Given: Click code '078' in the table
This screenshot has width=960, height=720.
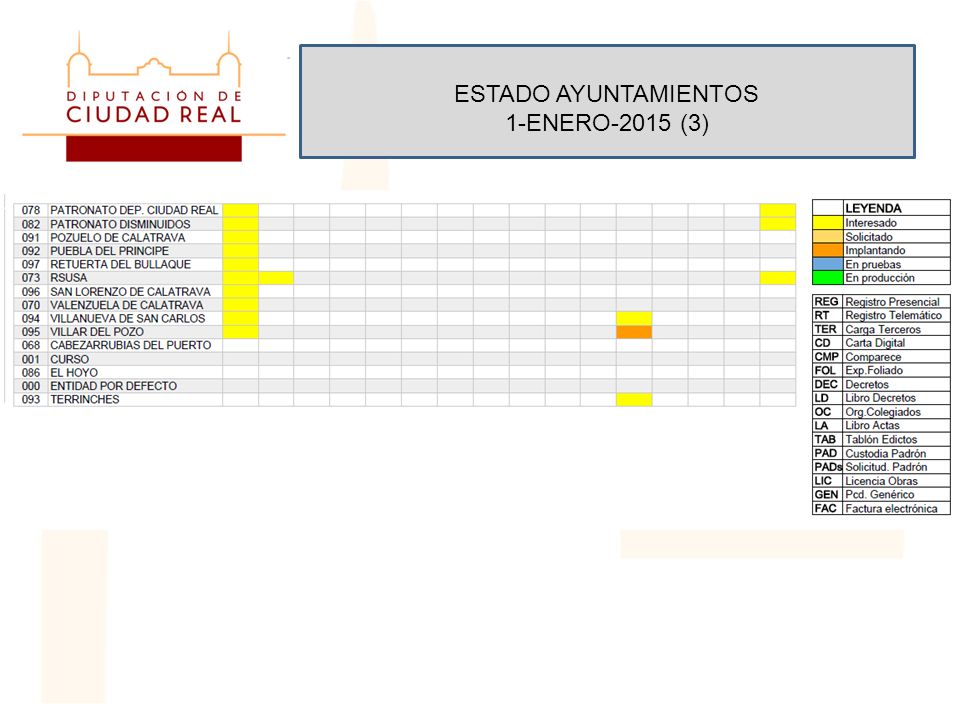Looking at the screenshot, I should (31, 210).
